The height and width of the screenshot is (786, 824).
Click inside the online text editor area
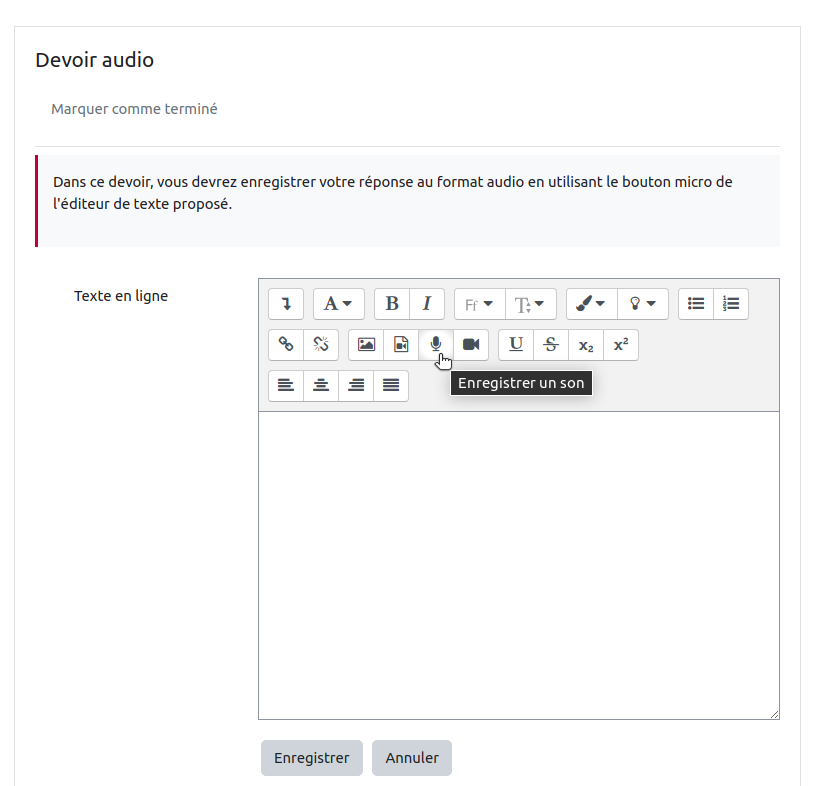click(x=518, y=565)
